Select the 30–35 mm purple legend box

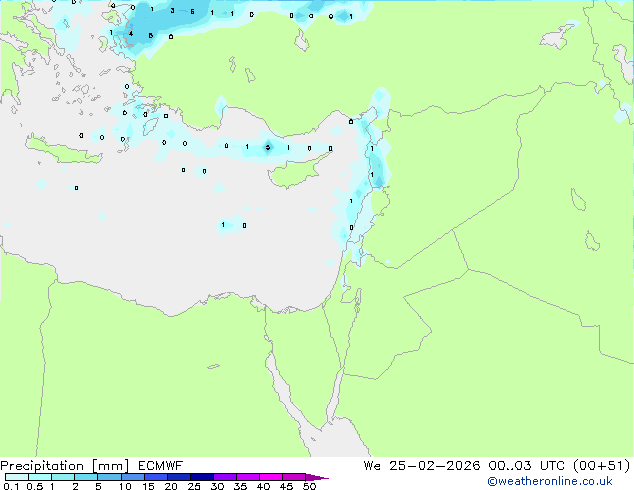coord(224,477)
